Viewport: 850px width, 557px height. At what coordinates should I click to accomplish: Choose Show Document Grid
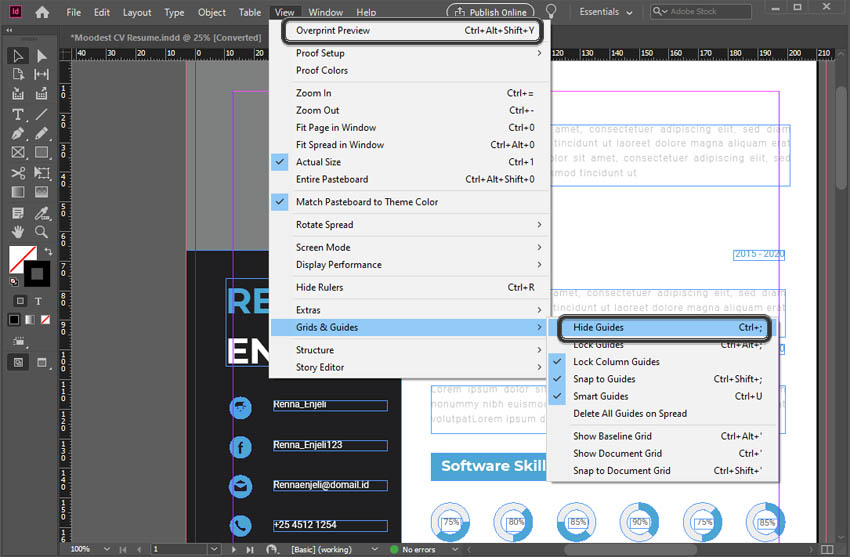(662, 454)
